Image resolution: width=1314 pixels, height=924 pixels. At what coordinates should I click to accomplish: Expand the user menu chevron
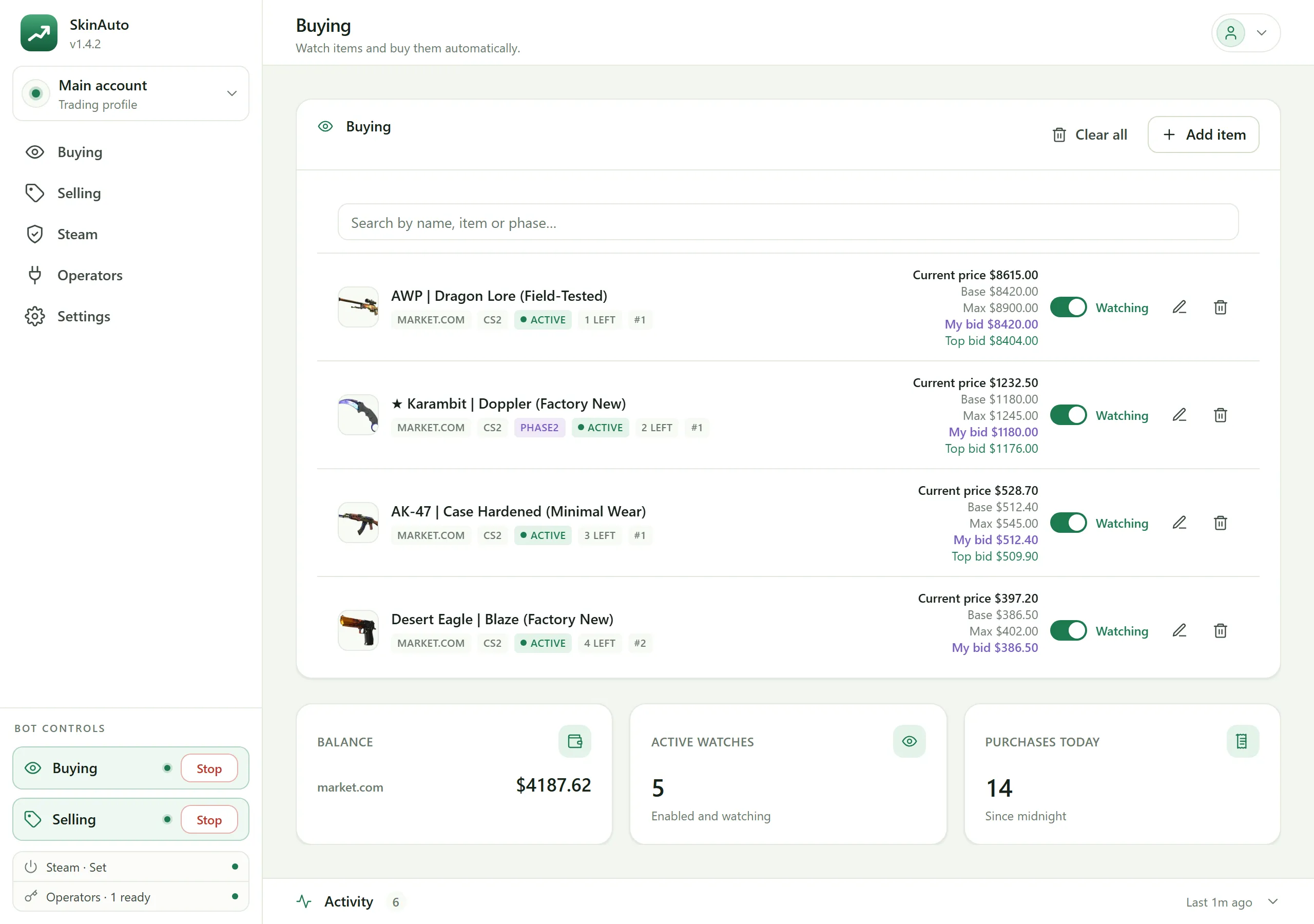pyautogui.click(x=1261, y=33)
